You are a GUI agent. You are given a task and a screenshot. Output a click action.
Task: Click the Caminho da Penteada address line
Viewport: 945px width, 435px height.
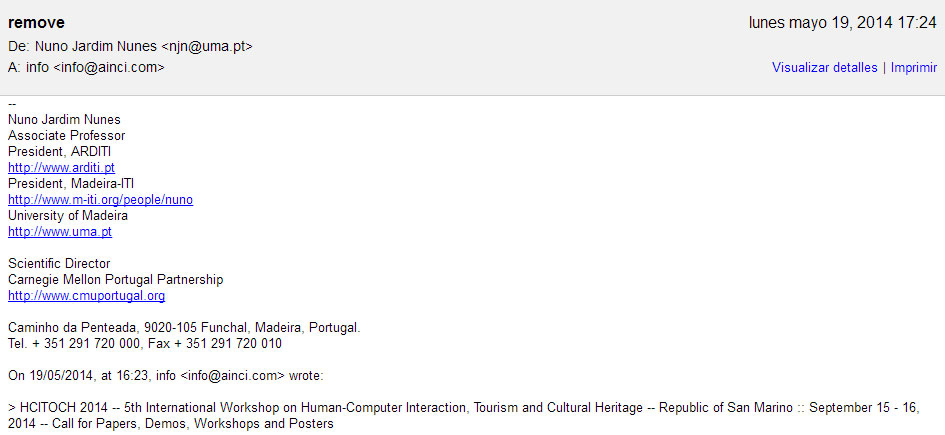click(184, 328)
